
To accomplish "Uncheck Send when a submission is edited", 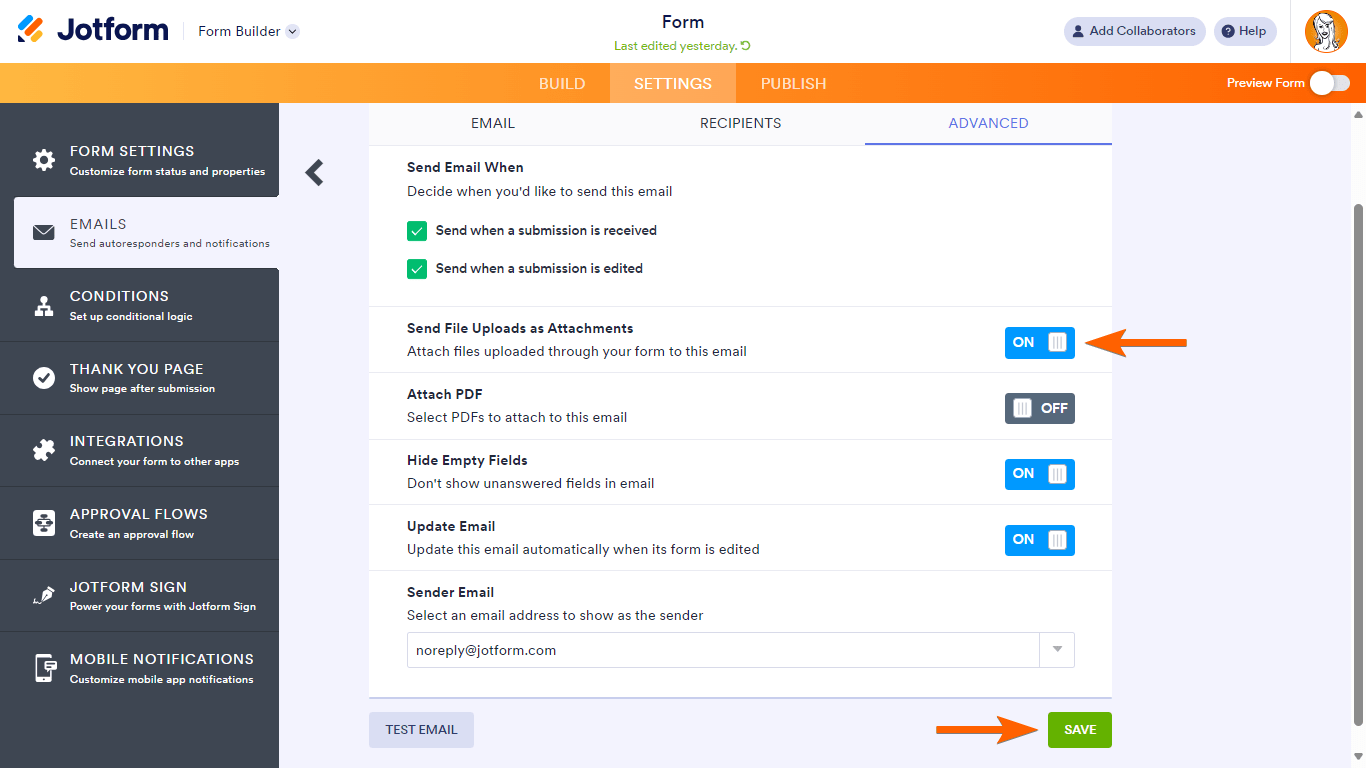I will 417,269.
